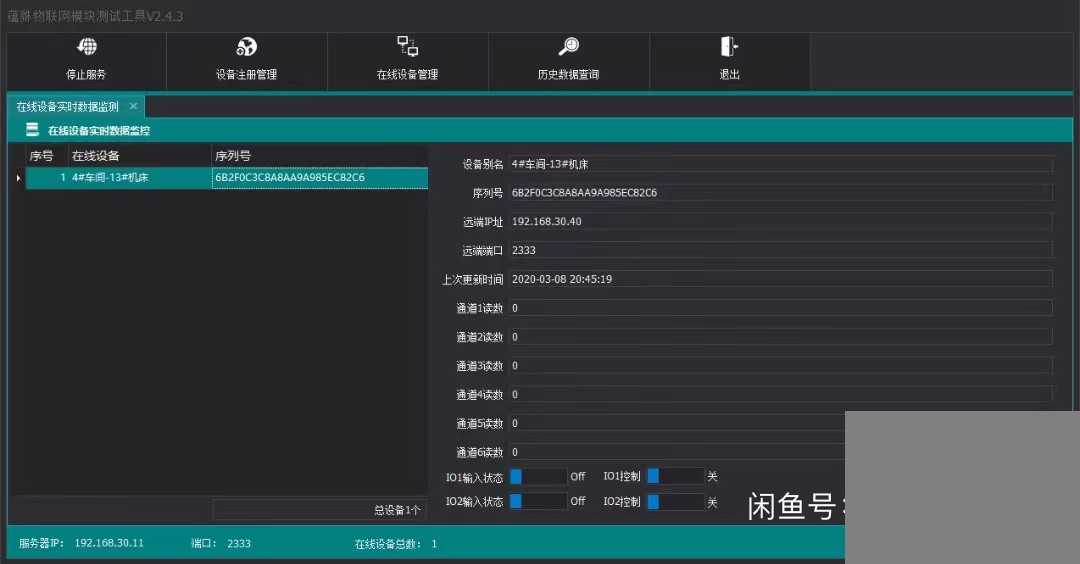The height and width of the screenshot is (564, 1080).
Task: Click the 上次更新时间 field
Action: point(781,280)
